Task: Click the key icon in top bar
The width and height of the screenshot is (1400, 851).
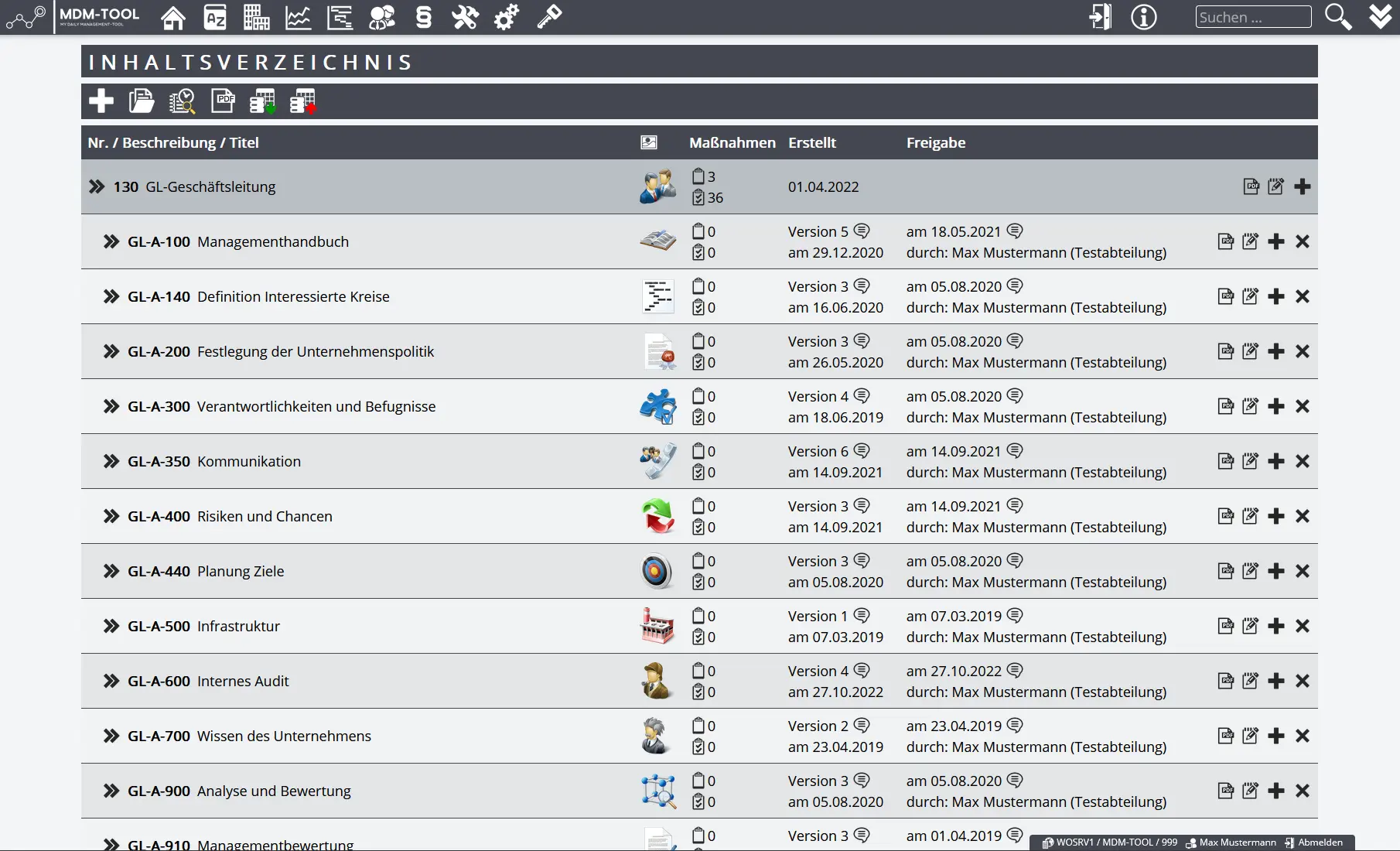Action: click(x=549, y=17)
